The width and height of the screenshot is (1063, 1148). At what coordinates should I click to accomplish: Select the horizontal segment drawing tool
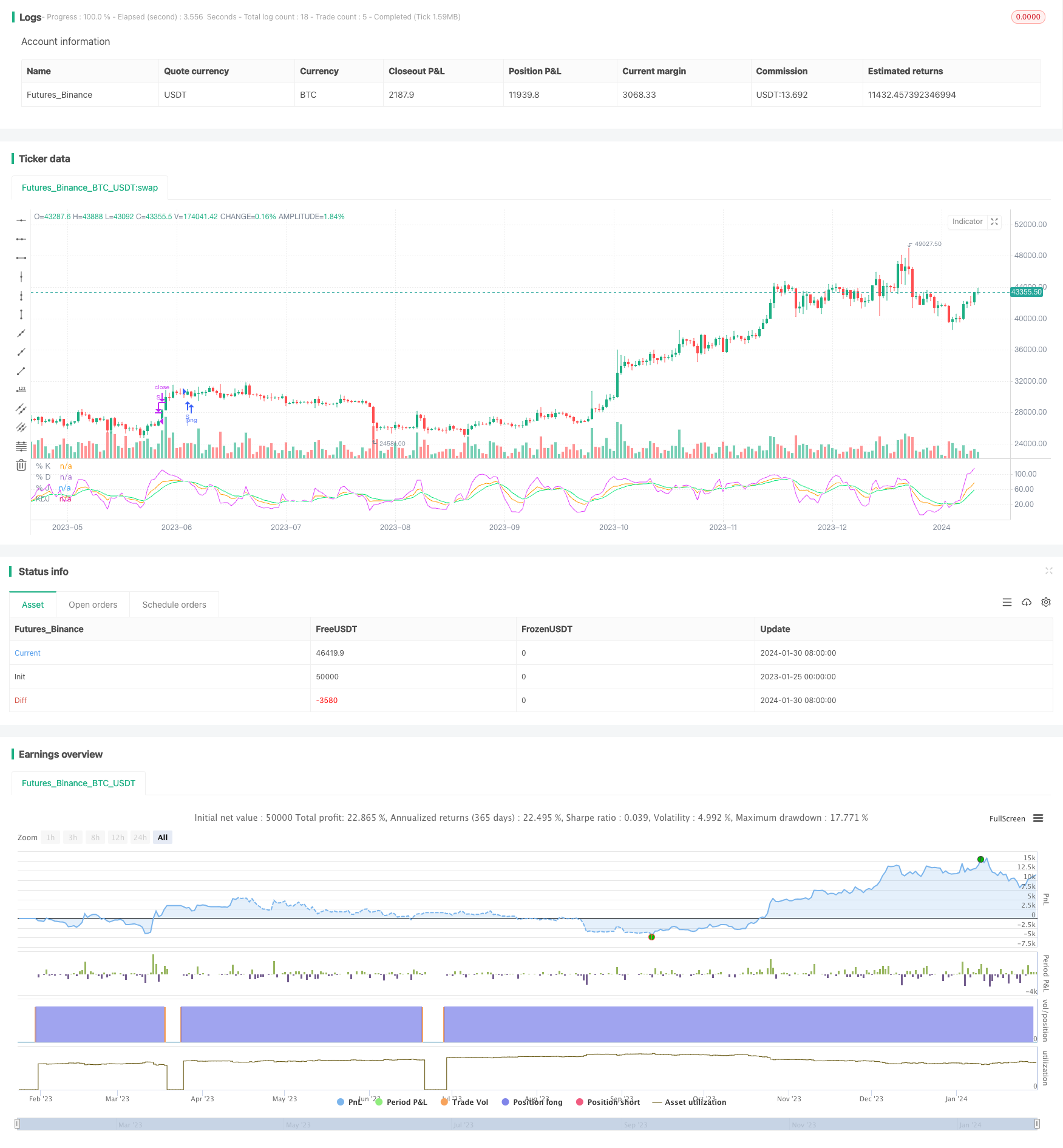pos(21,258)
